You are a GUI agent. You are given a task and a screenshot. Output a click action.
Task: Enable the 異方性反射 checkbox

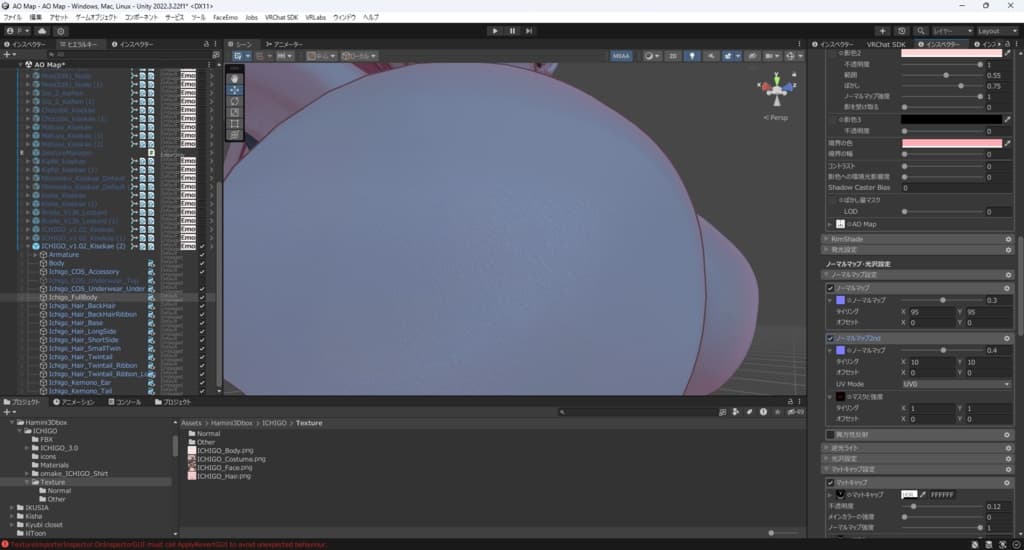(830, 435)
